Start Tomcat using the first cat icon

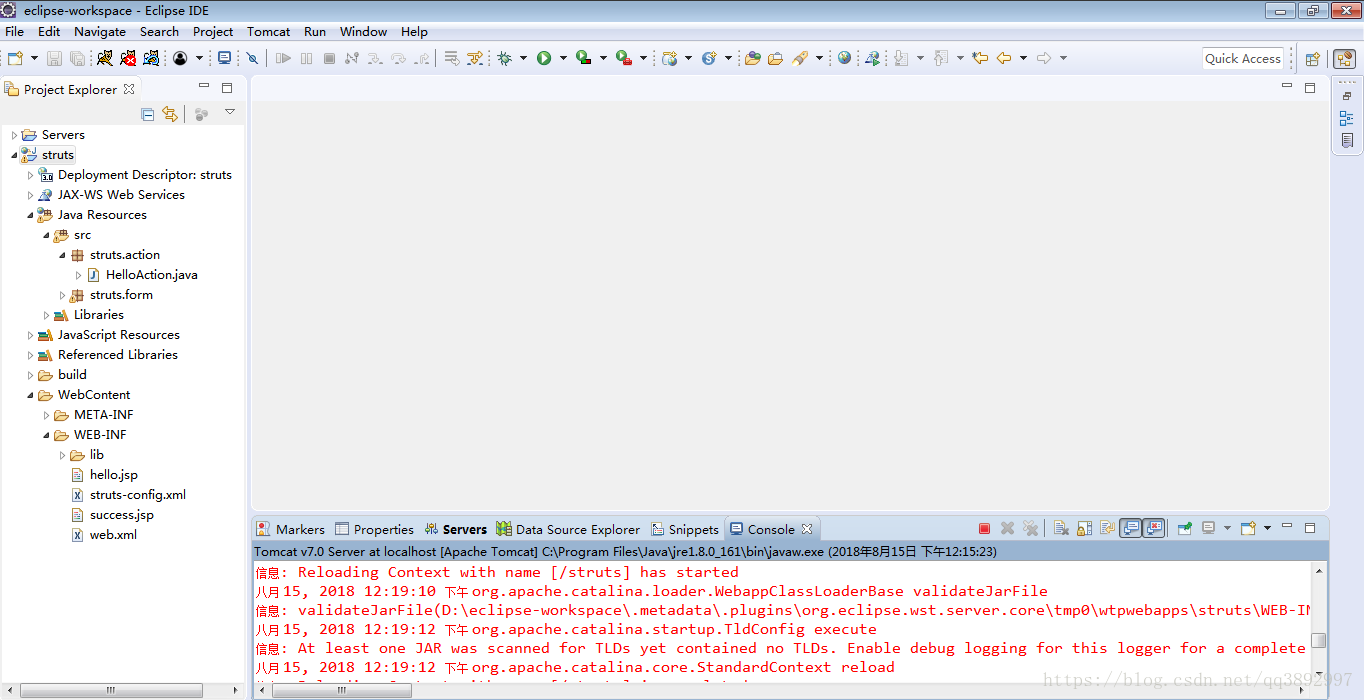coord(105,58)
